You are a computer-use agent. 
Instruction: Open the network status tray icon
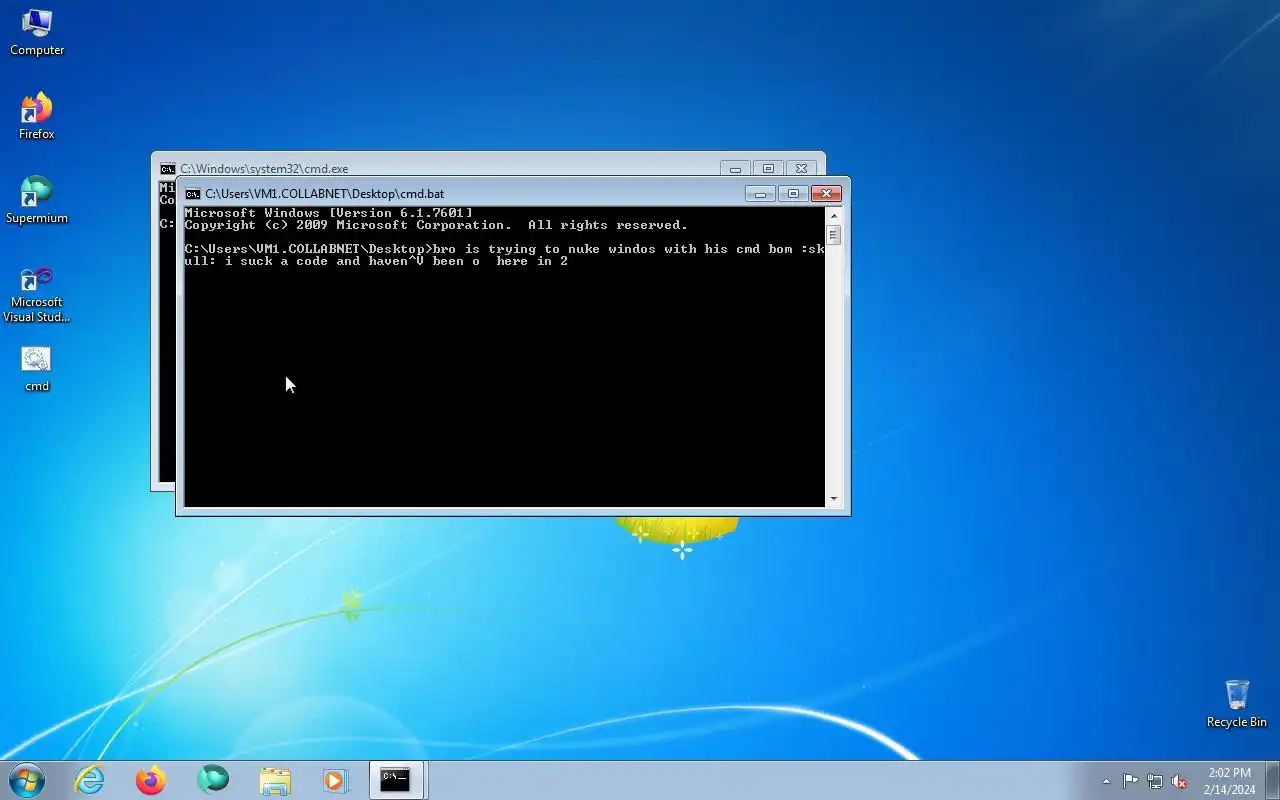tap(1155, 781)
